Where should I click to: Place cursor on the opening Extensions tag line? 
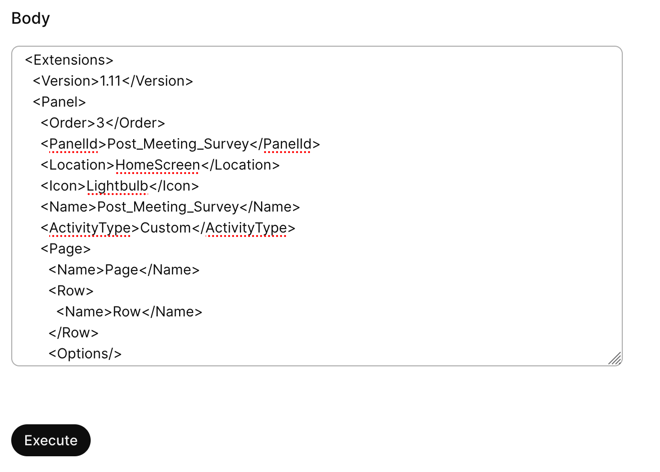pyautogui.click(x=69, y=60)
